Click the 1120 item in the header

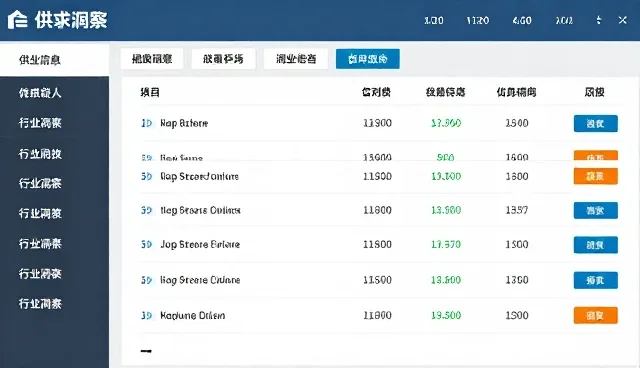478,20
